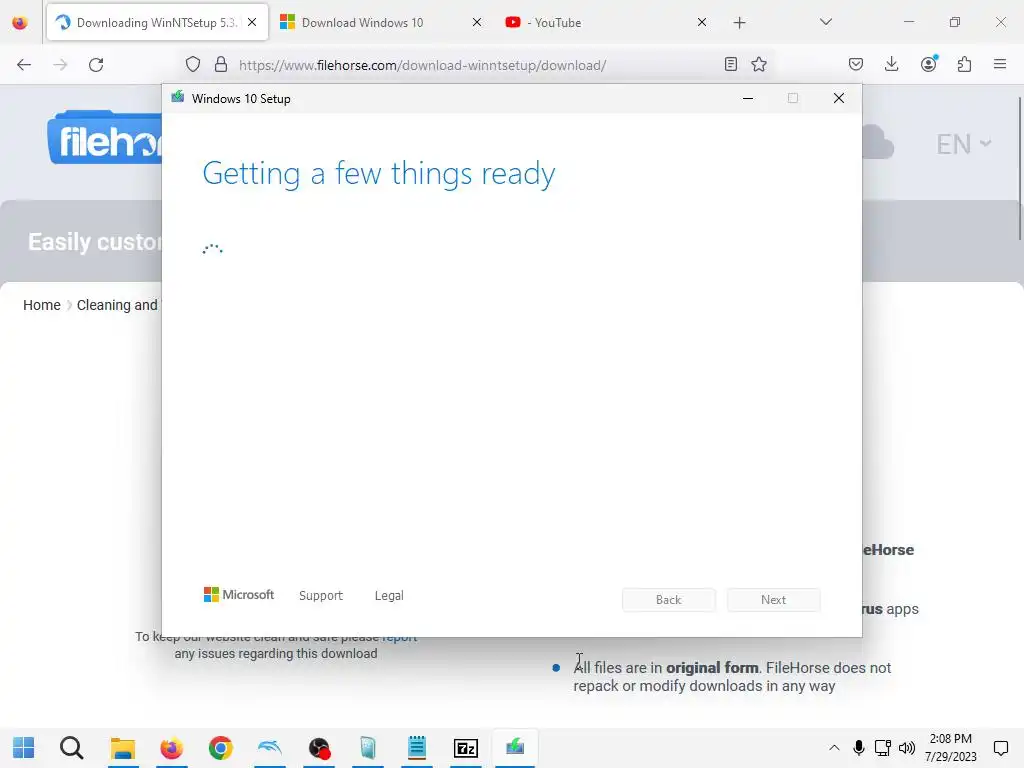Close the Downloading WinNTSetup tab
Image resolution: width=1024 pixels, height=768 pixels.
252,22
